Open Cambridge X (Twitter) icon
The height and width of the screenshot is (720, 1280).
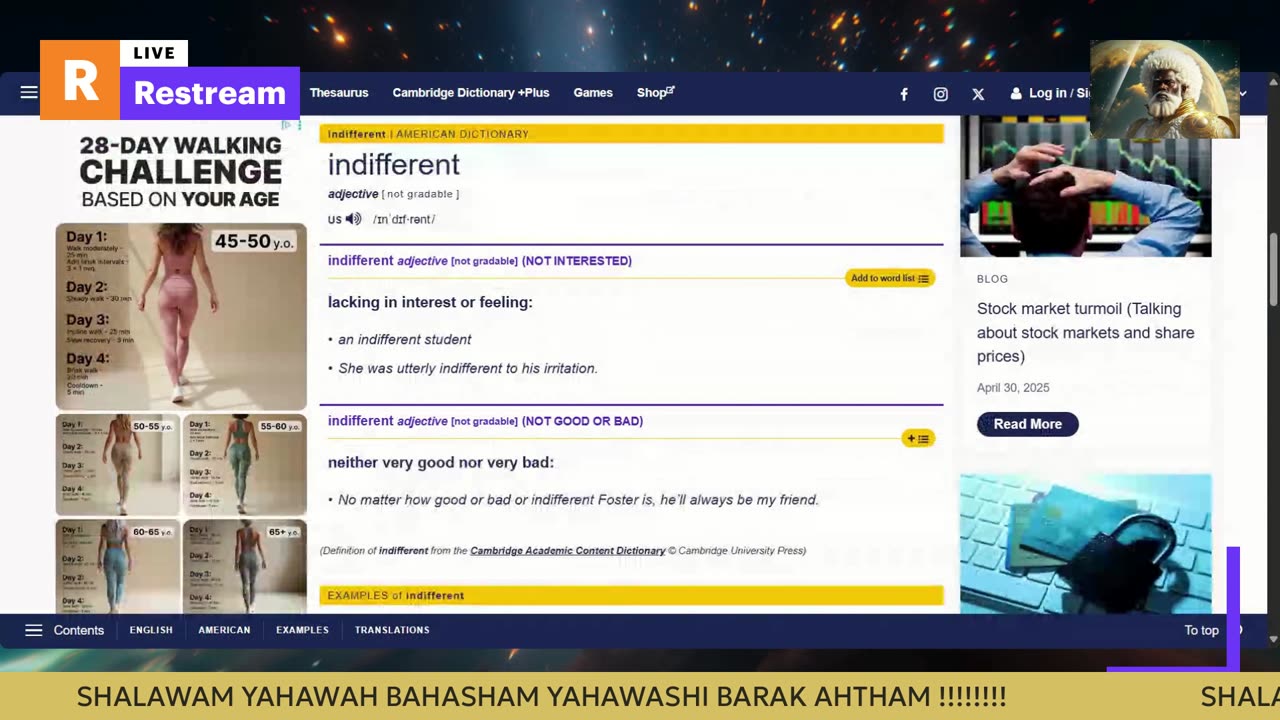pyautogui.click(x=978, y=94)
